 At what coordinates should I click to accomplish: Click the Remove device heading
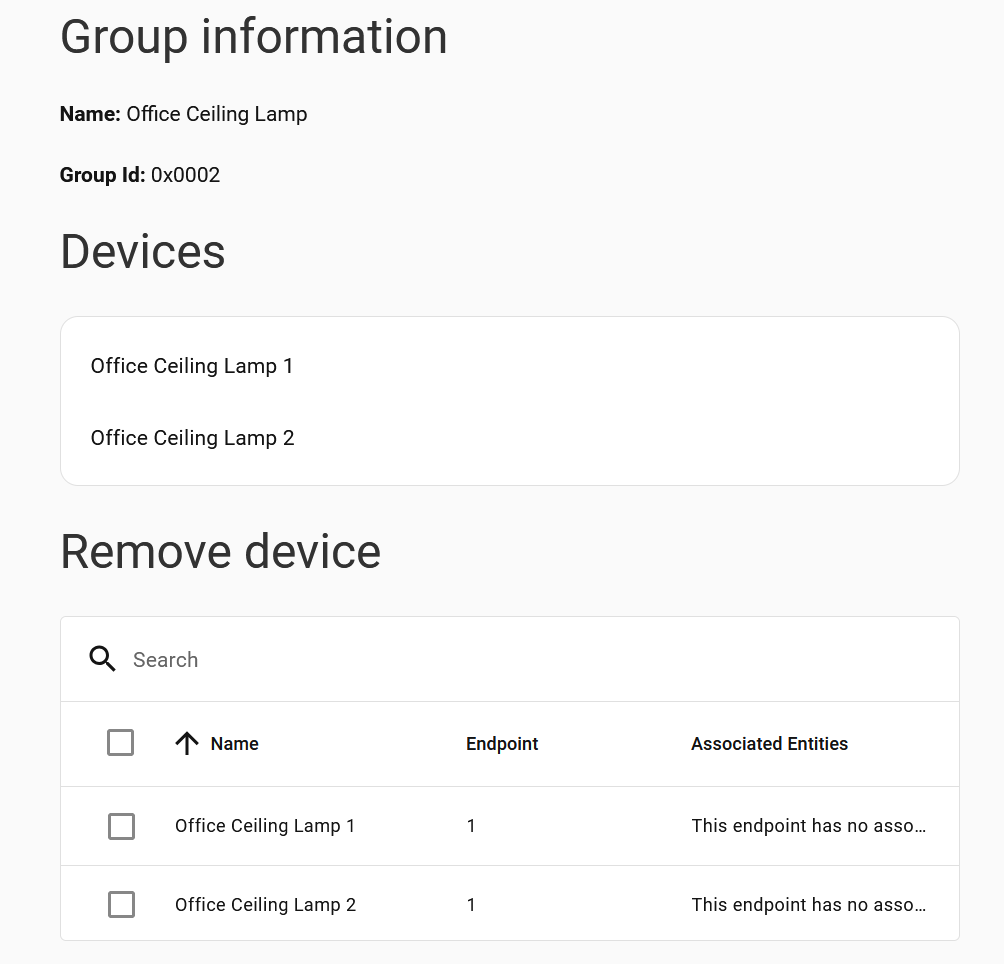221,551
